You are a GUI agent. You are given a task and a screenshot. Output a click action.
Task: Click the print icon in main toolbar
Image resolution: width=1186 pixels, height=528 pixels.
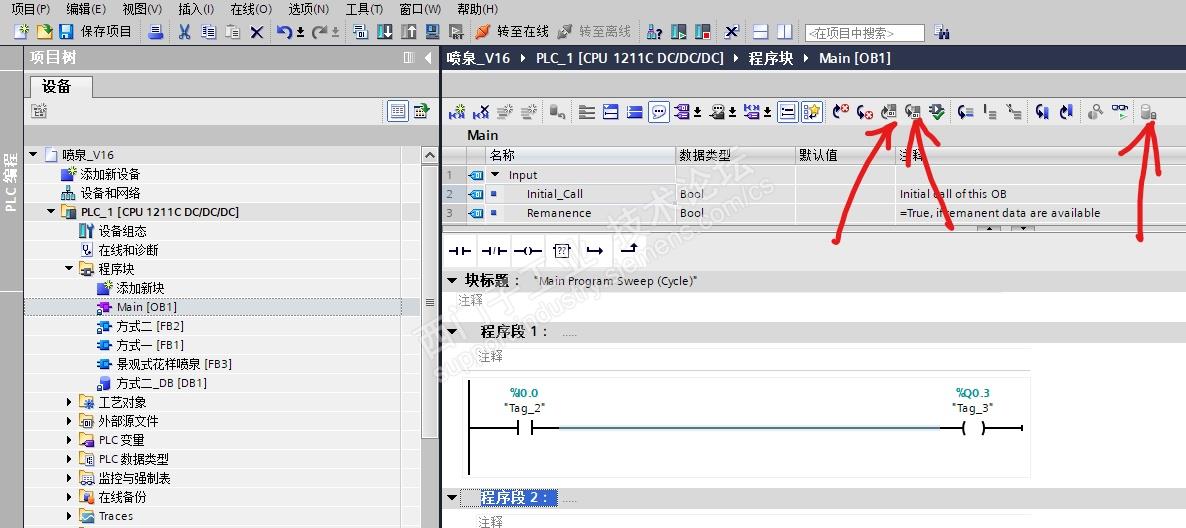pos(156,32)
